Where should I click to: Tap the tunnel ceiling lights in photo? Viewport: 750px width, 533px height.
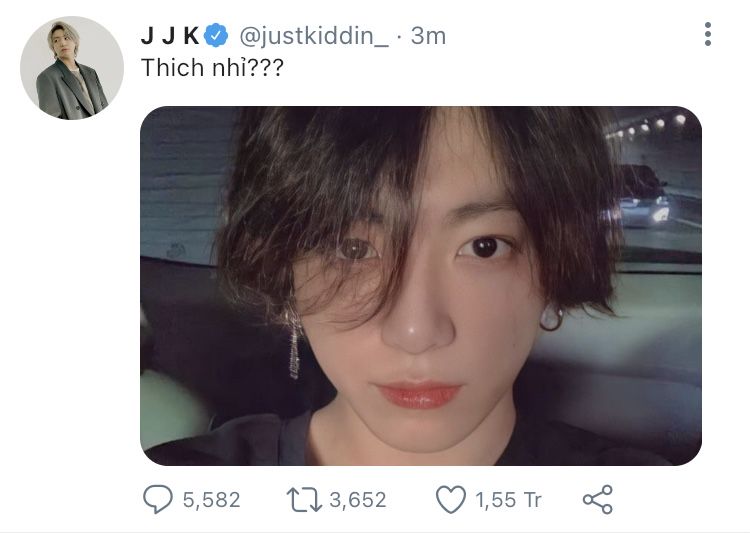point(648,125)
